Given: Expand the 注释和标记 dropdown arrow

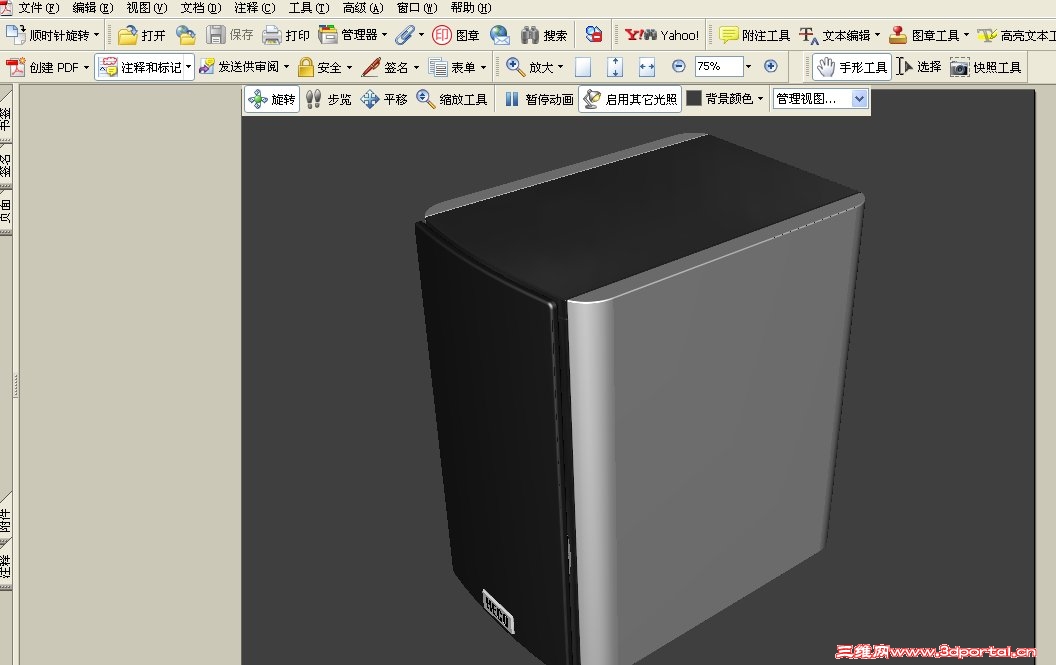Looking at the screenshot, I should click(189, 67).
